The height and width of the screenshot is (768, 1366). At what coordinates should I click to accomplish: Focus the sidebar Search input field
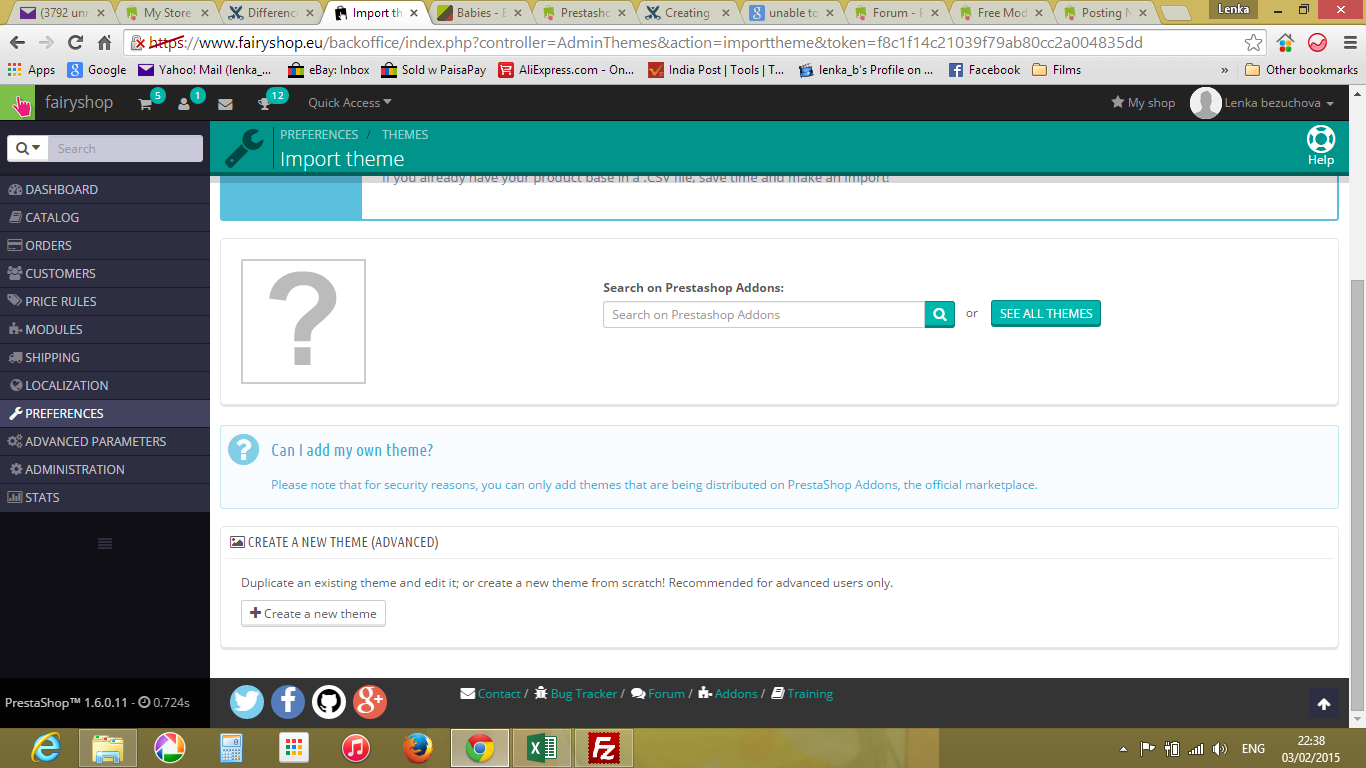(x=126, y=148)
